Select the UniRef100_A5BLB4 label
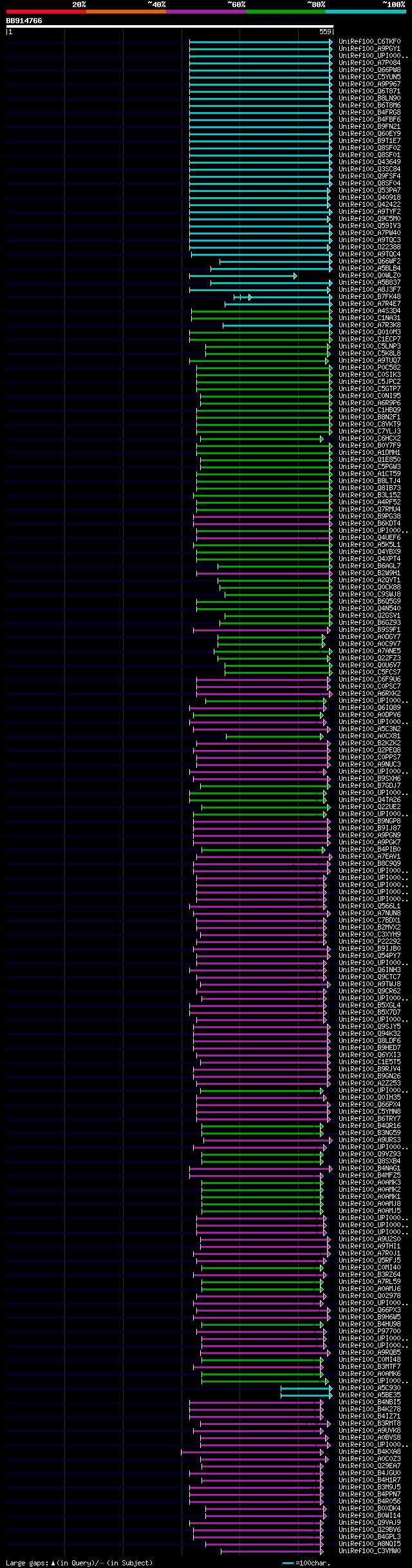The width and height of the screenshot is (412, 1568). 370,269
